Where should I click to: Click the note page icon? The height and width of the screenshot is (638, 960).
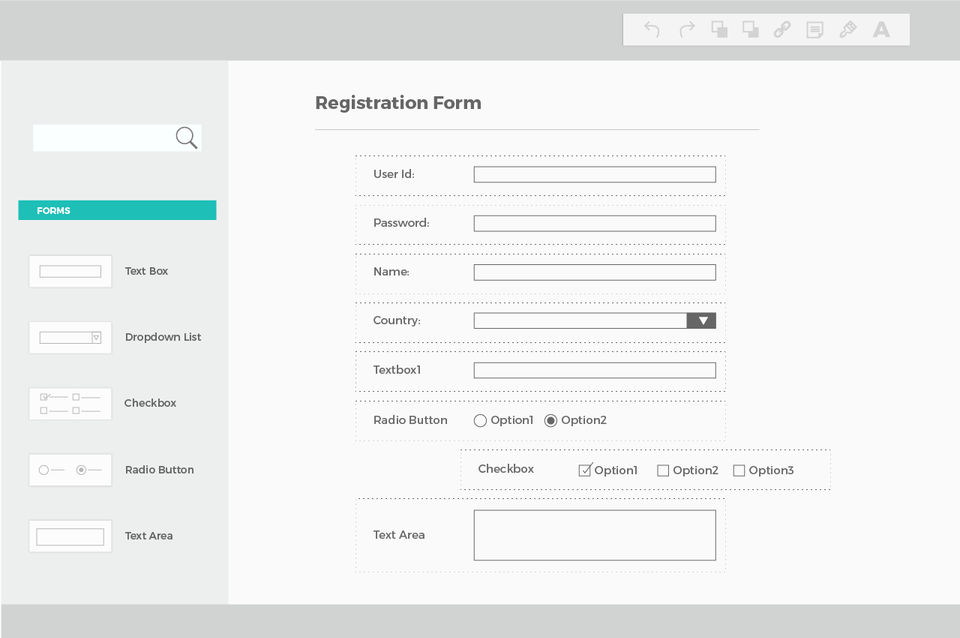coord(815,29)
